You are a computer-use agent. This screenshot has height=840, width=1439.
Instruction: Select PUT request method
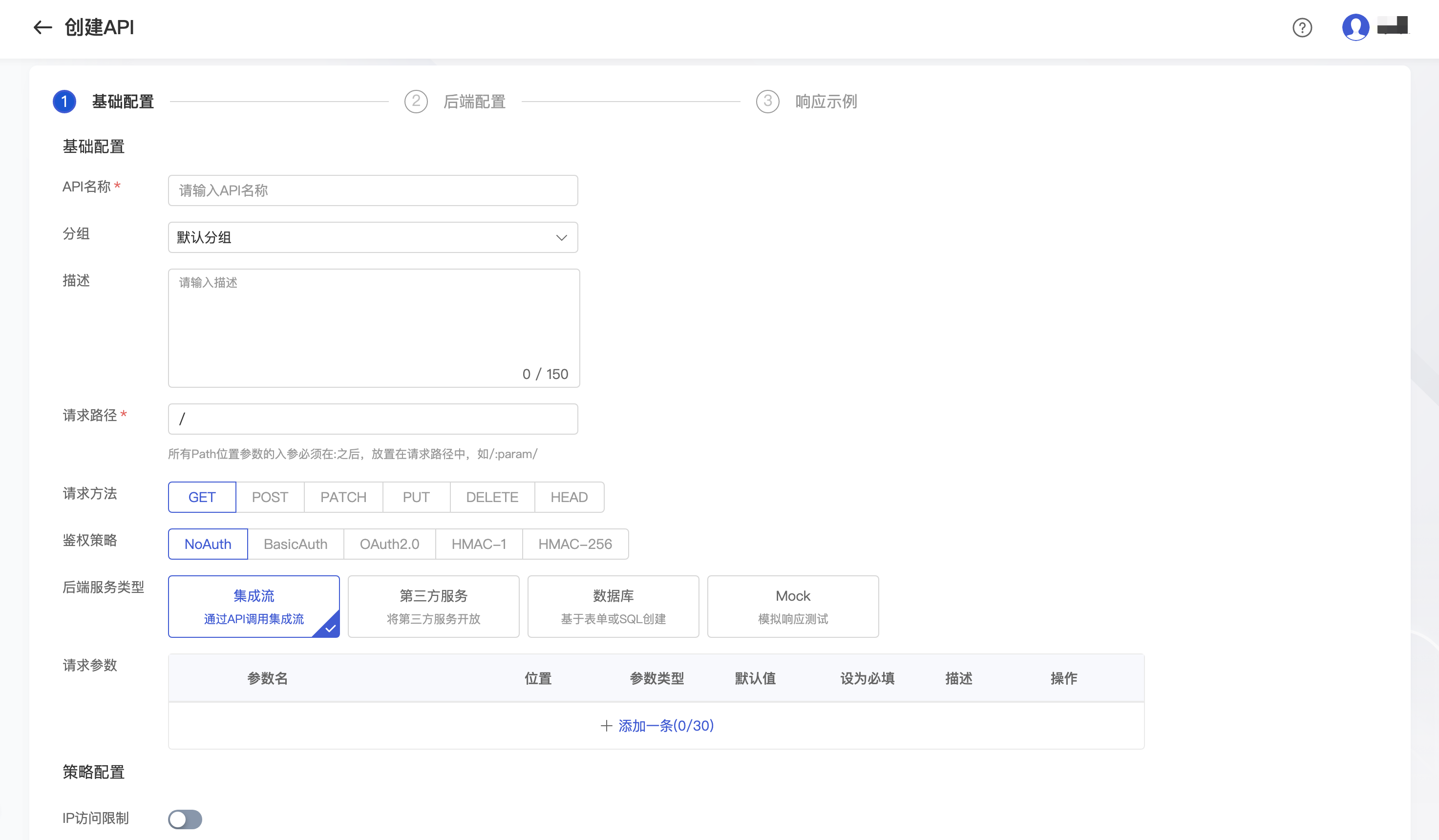point(416,497)
